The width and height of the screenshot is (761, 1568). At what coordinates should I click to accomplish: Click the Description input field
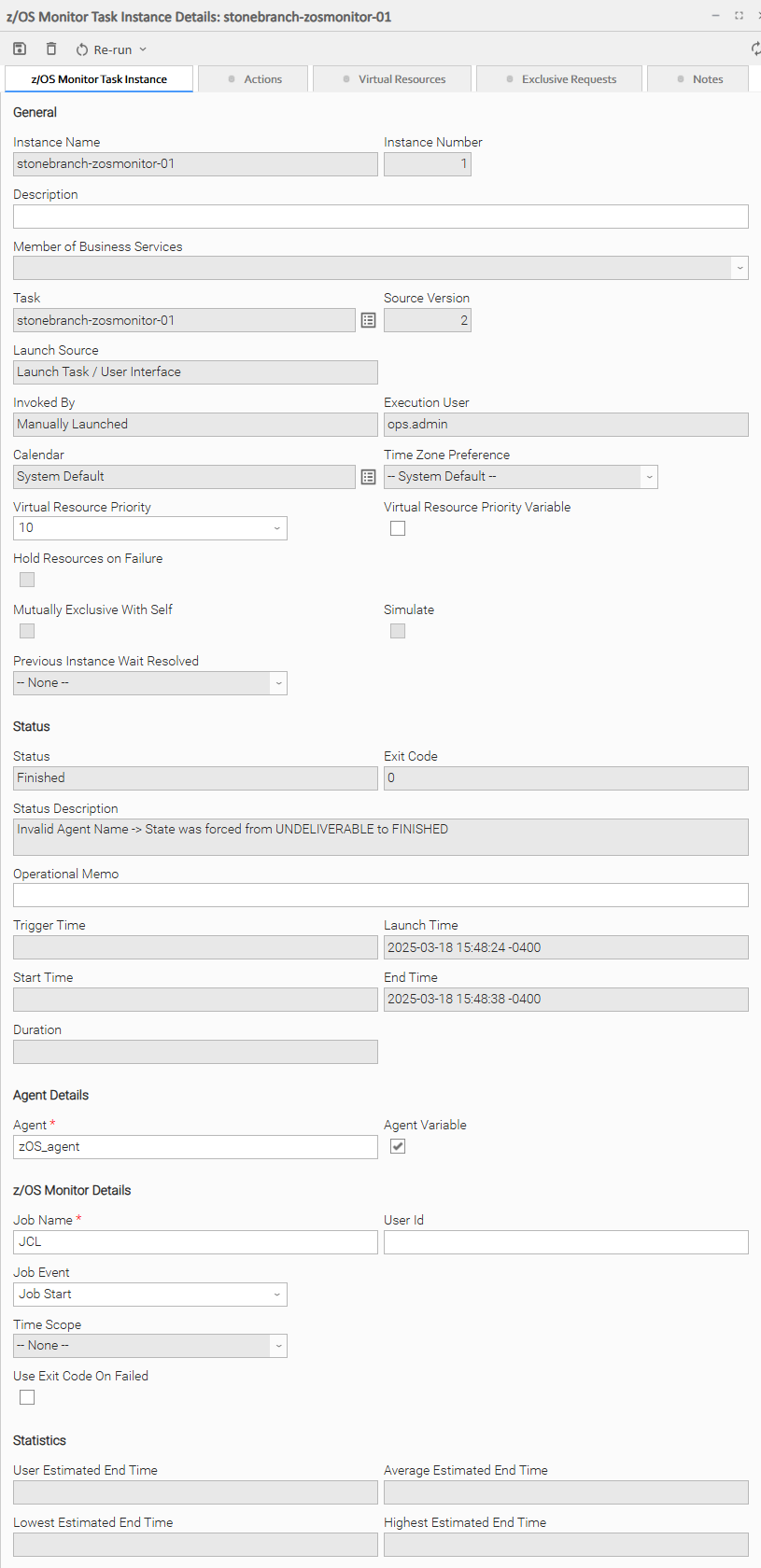[380, 217]
